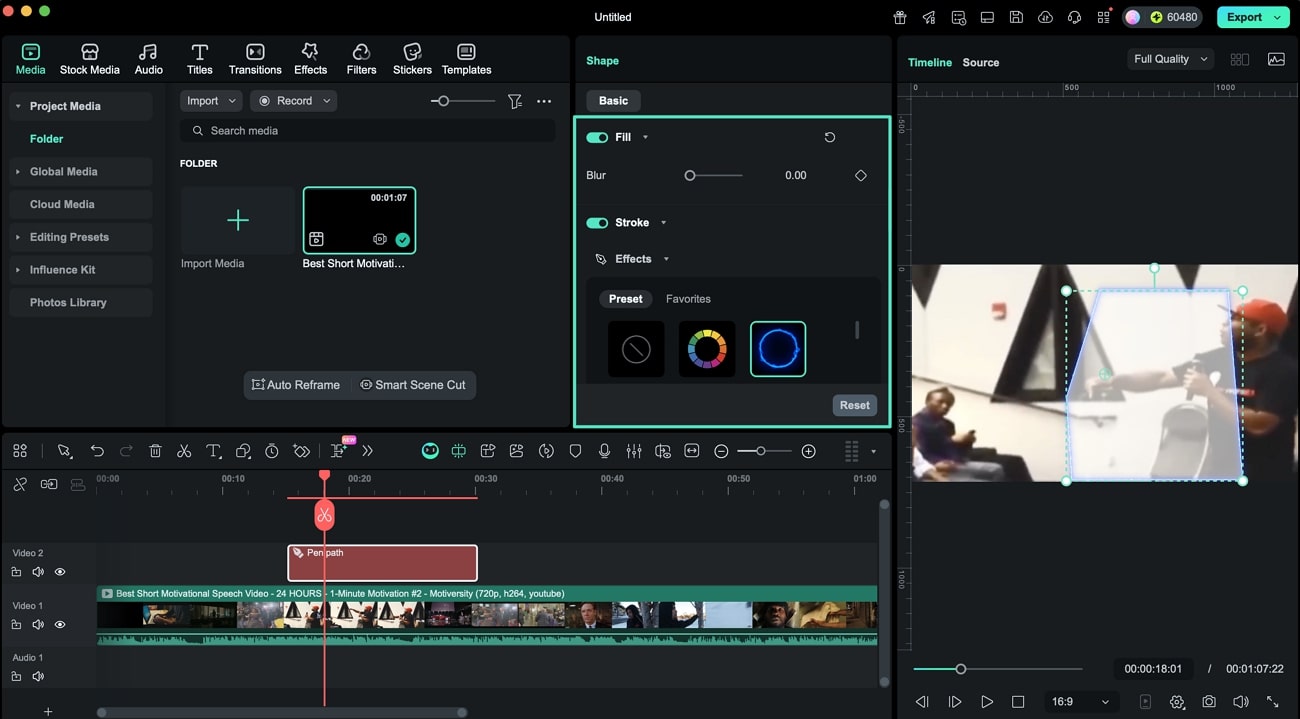Click the Blur slider handle
The image size is (1300, 719).
[690, 176]
